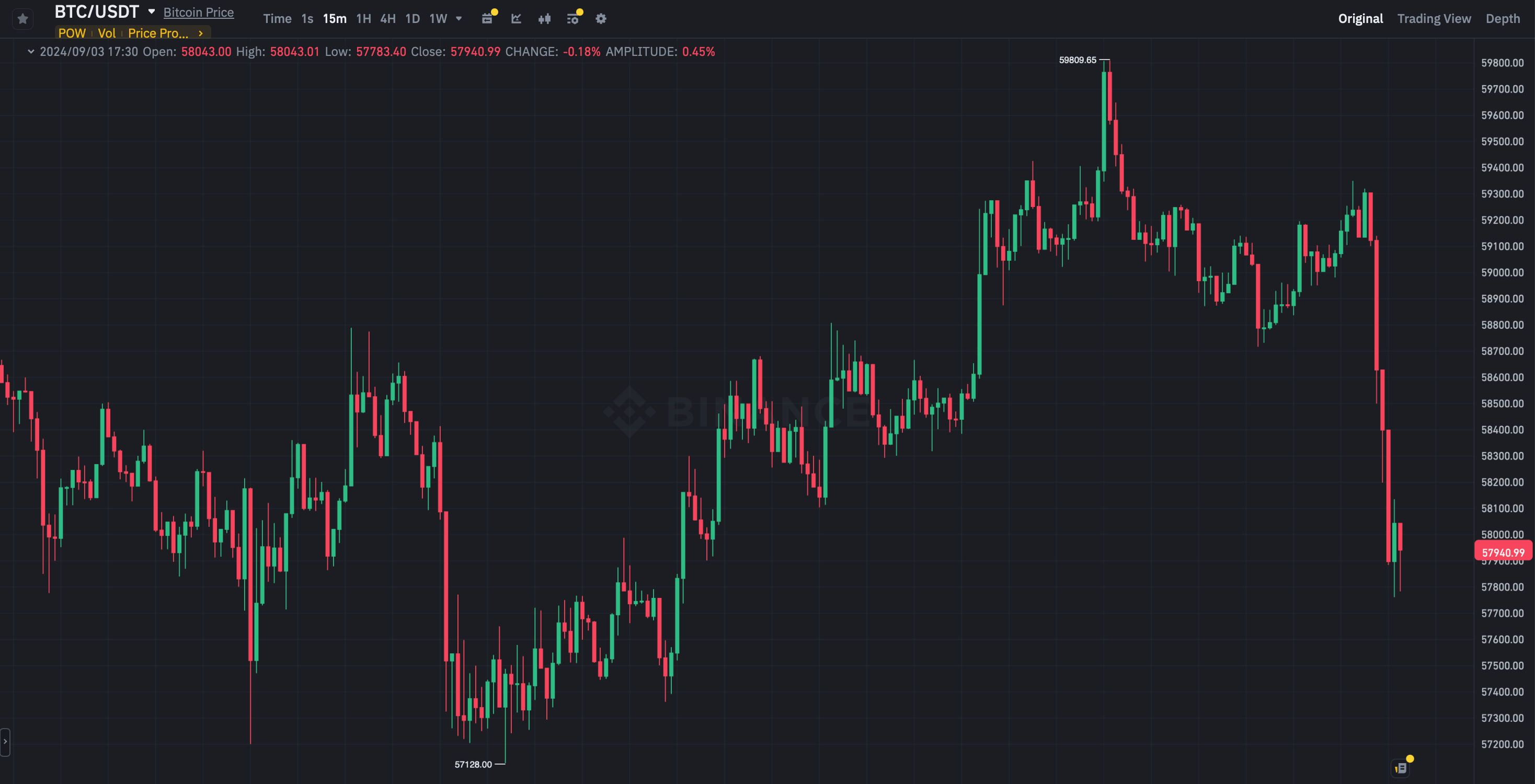Image resolution: width=1535 pixels, height=784 pixels.
Task: Click the date 2024/09/03 17:30
Action: pos(89,52)
